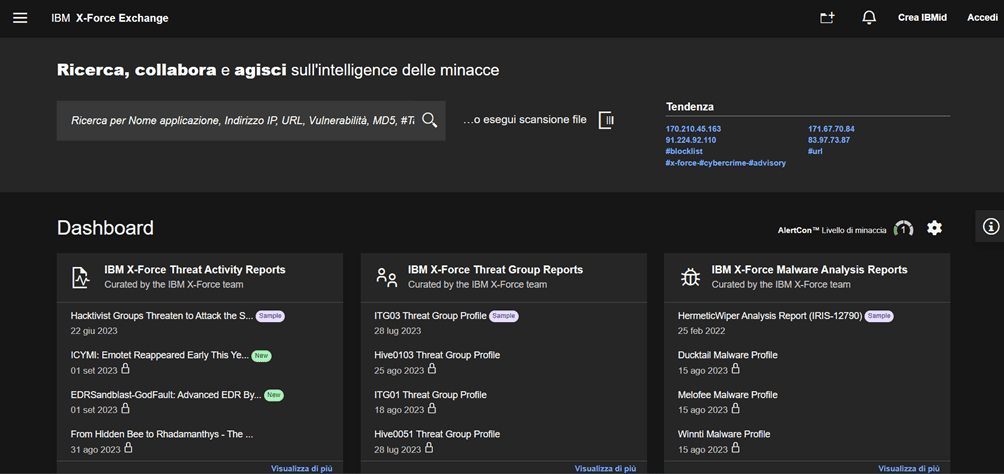Click the date 25 feb 2022
The height and width of the screenshot is (474, 1004).
(x=702, y=331)
